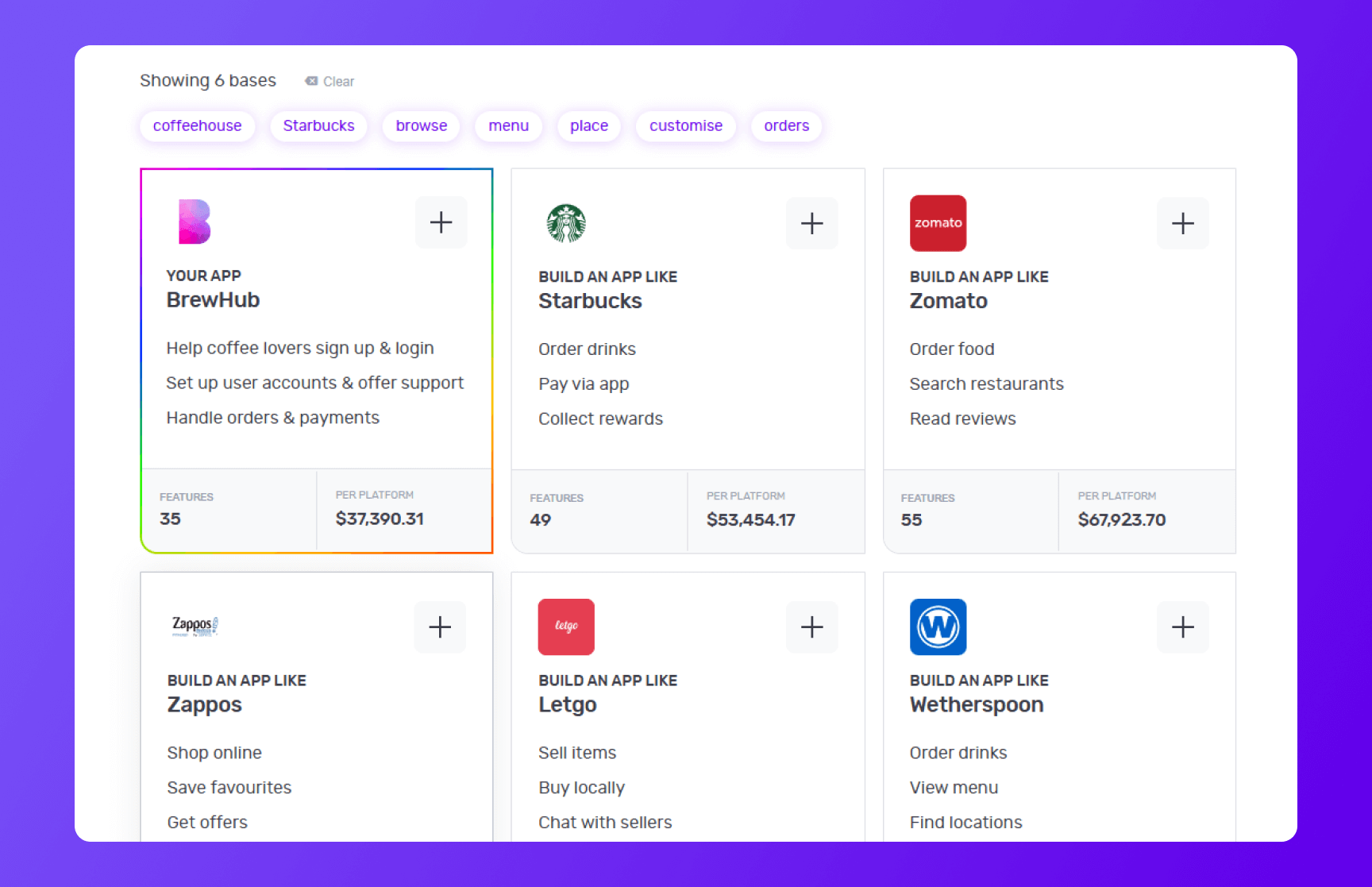1372x887 pixels.
Task: Click 'Shop online' in Zappos card
Action: point(214,753)
